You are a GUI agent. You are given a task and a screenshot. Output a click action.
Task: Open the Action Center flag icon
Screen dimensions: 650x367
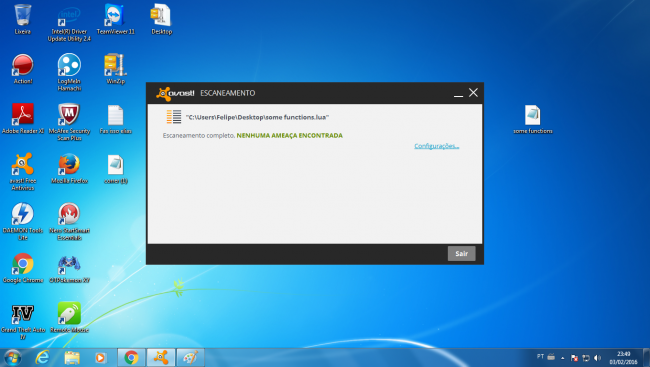point(574,358)
